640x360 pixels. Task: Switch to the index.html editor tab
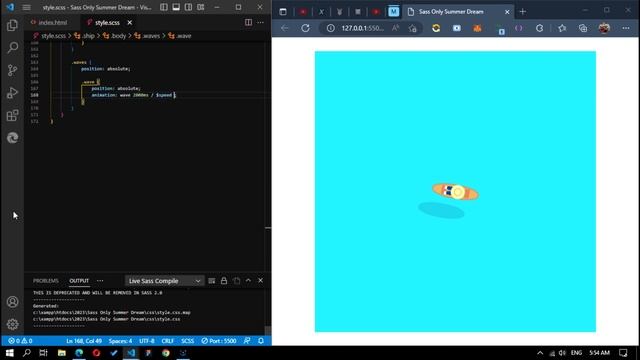click(x=53, y=22)
